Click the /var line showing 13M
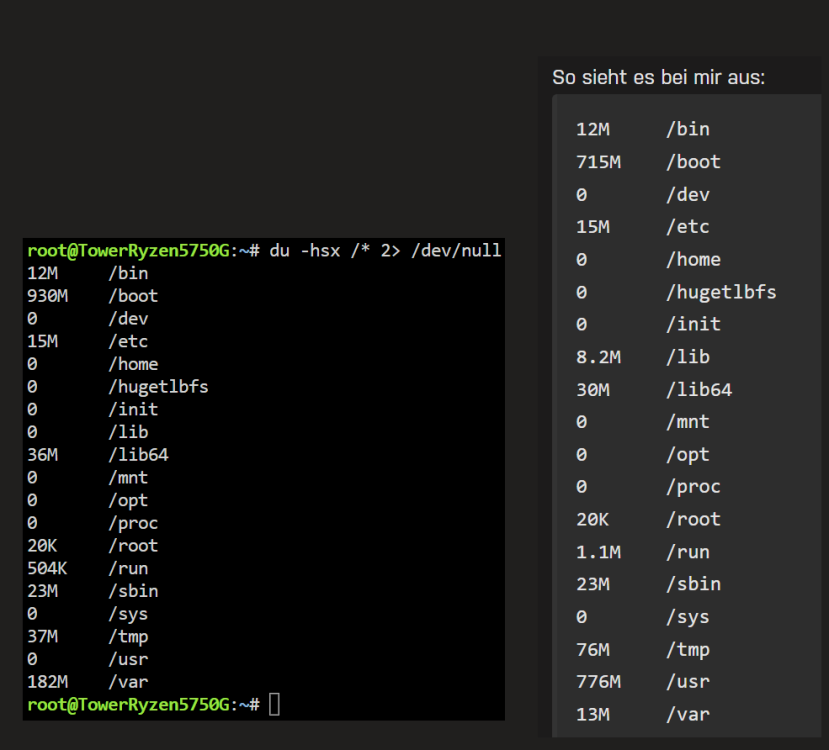Viewport: 829px width, 750px height. point(643,715)
